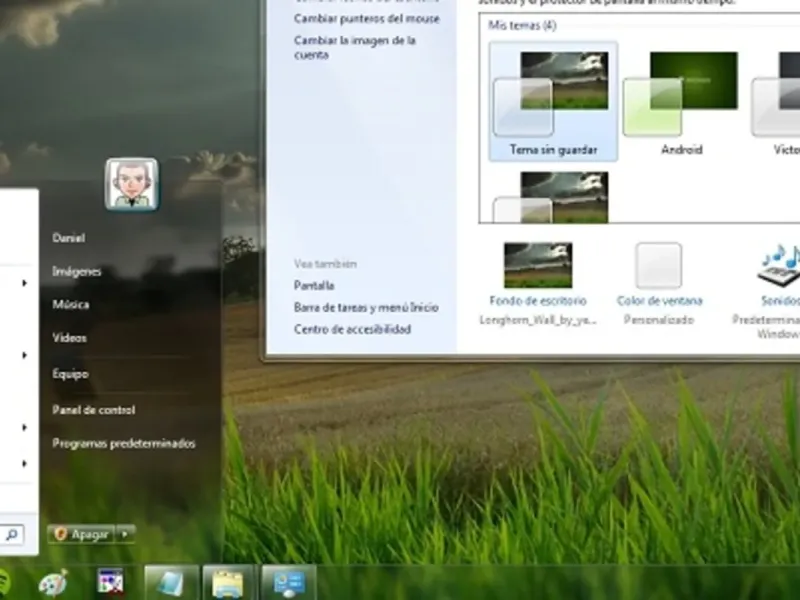Click the Color de ventana swatch
The width and height of the screenshot is (800, 600).
(659, 265)
